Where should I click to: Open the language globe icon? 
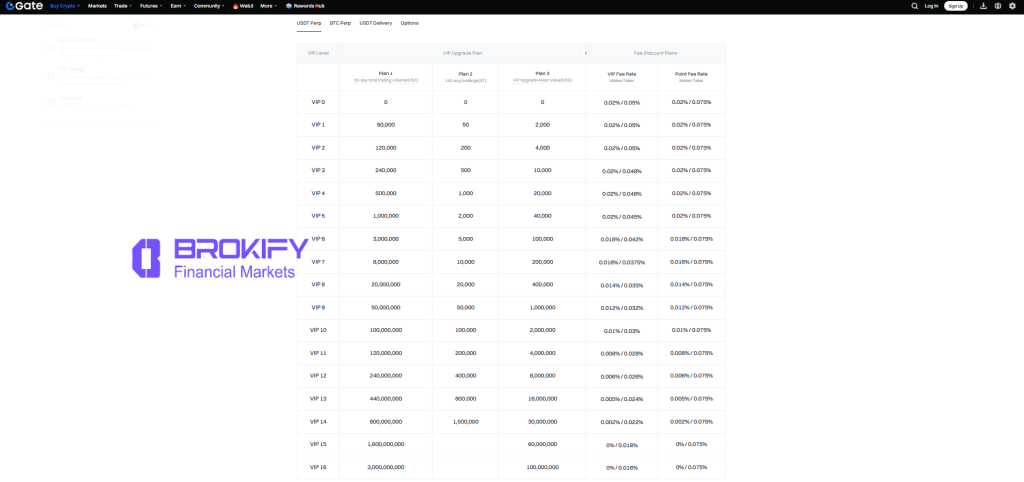click(x=997, y=6)
